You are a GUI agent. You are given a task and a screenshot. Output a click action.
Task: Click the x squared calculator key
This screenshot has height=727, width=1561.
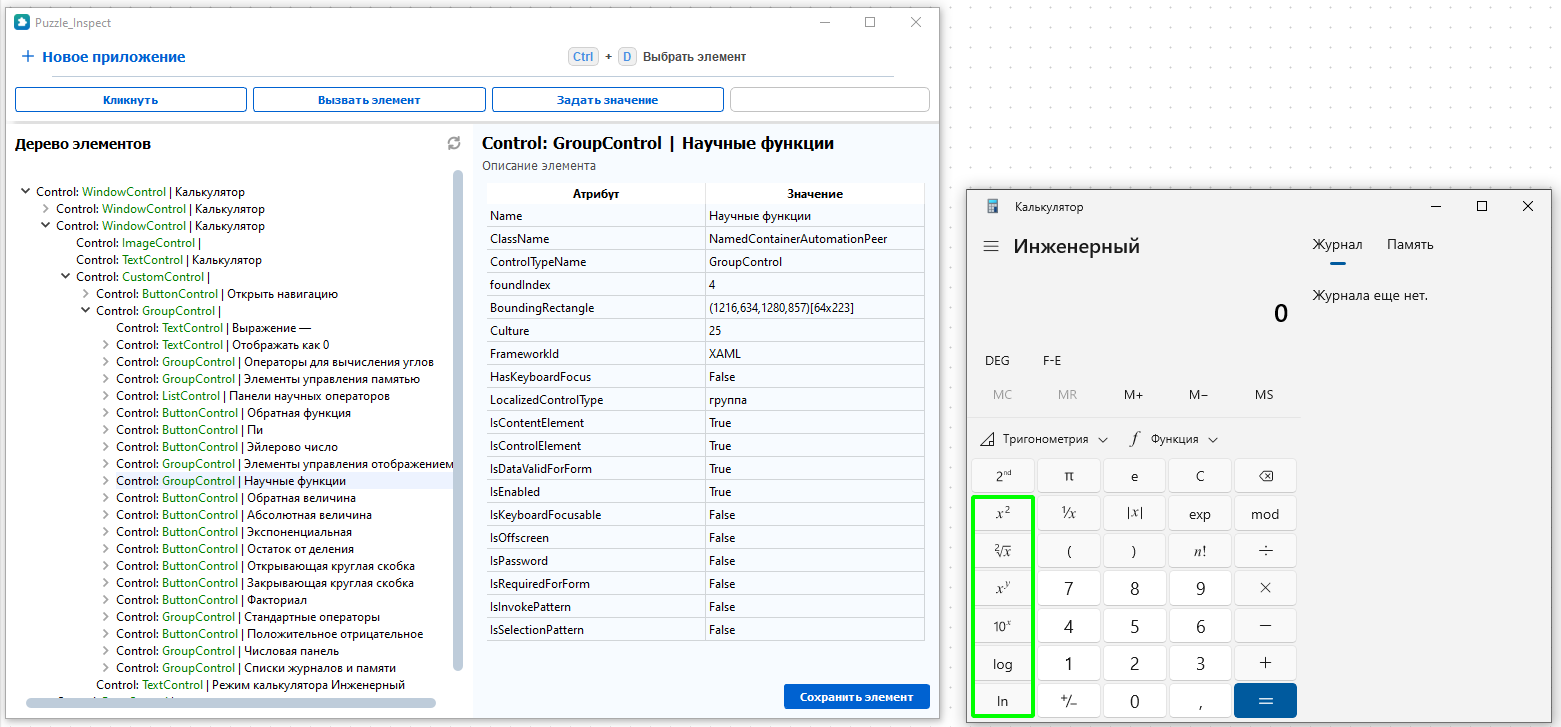1003,514
